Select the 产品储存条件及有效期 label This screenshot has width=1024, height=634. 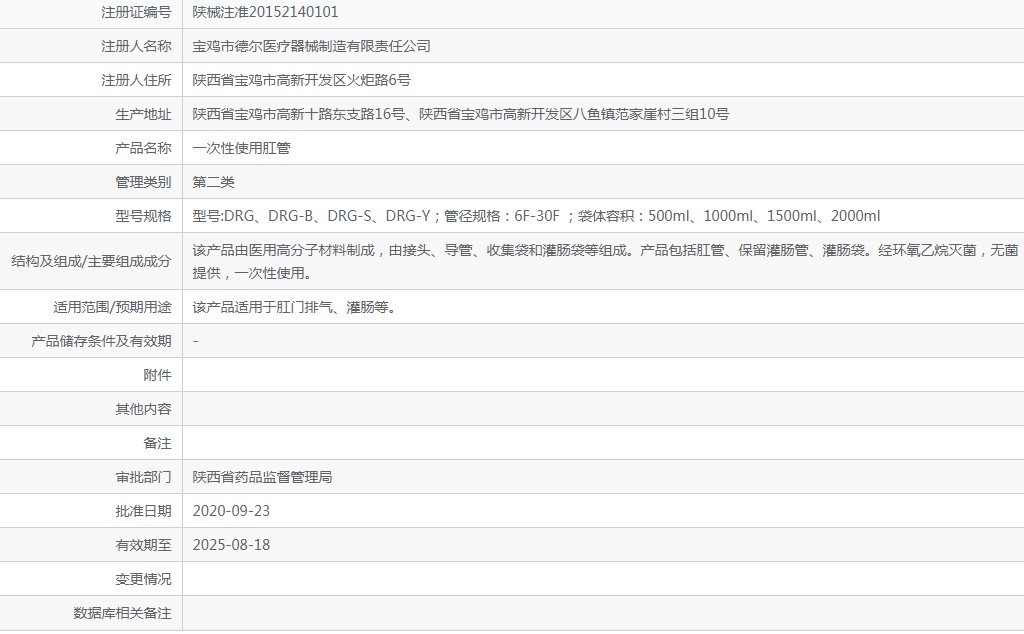(x=101, y=341)
